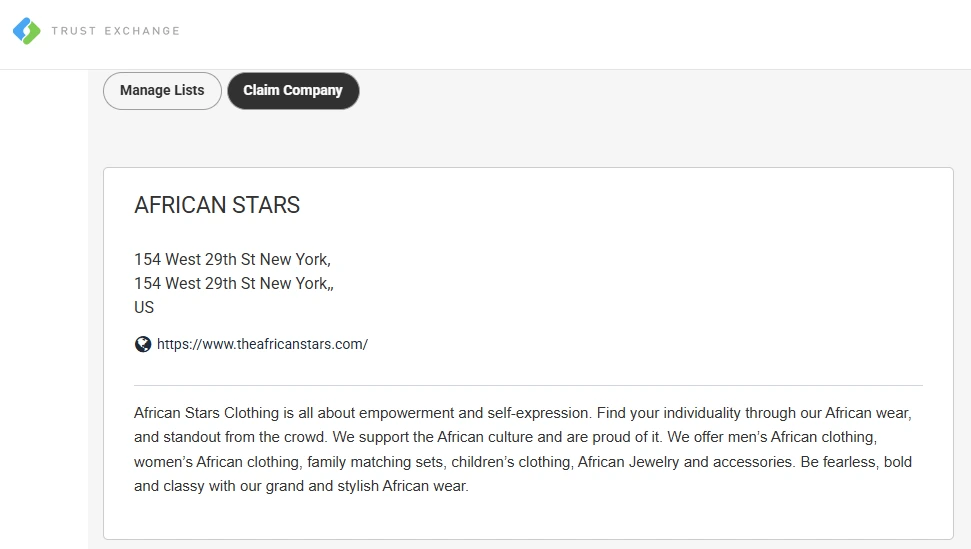Open the theafricanstars.com website link

click(x=262, y=344)
